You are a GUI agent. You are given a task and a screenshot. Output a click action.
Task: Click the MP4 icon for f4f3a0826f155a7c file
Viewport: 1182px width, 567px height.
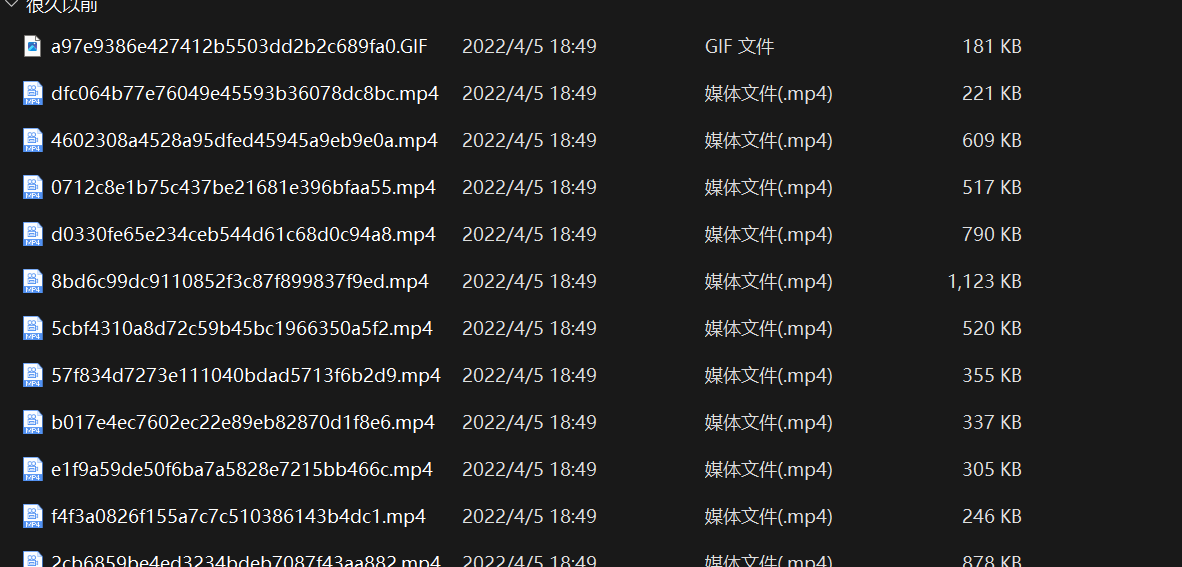[x=33, y=516]
